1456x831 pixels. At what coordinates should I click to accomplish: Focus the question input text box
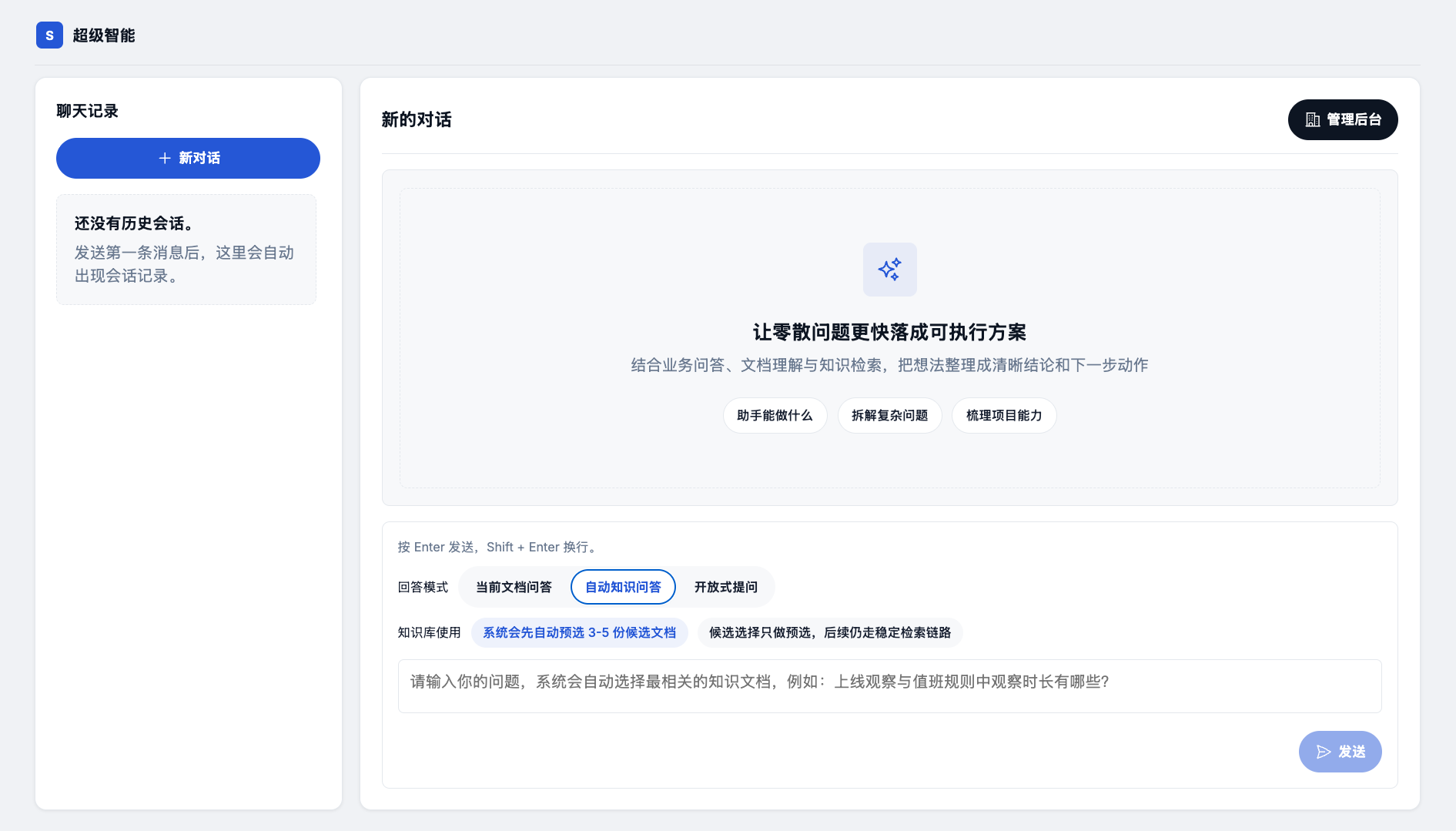click(889, 685)
